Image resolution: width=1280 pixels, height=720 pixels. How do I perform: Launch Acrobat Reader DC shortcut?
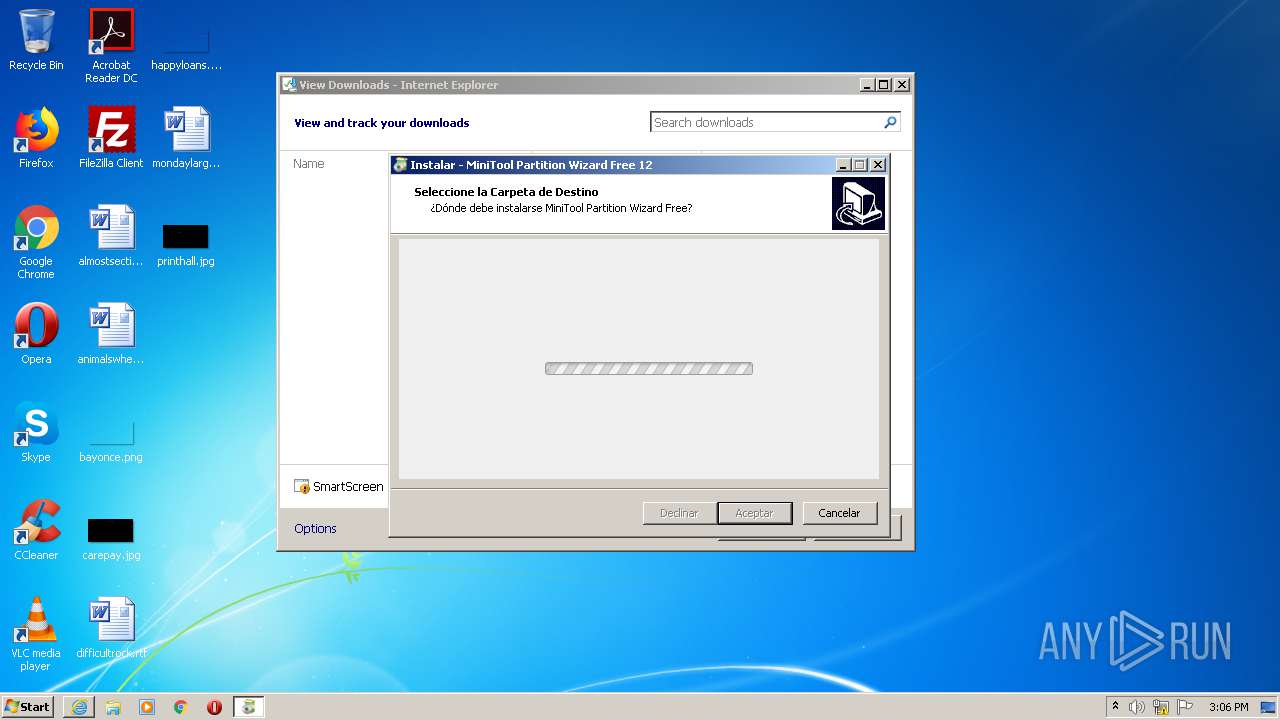click(111, 45)
